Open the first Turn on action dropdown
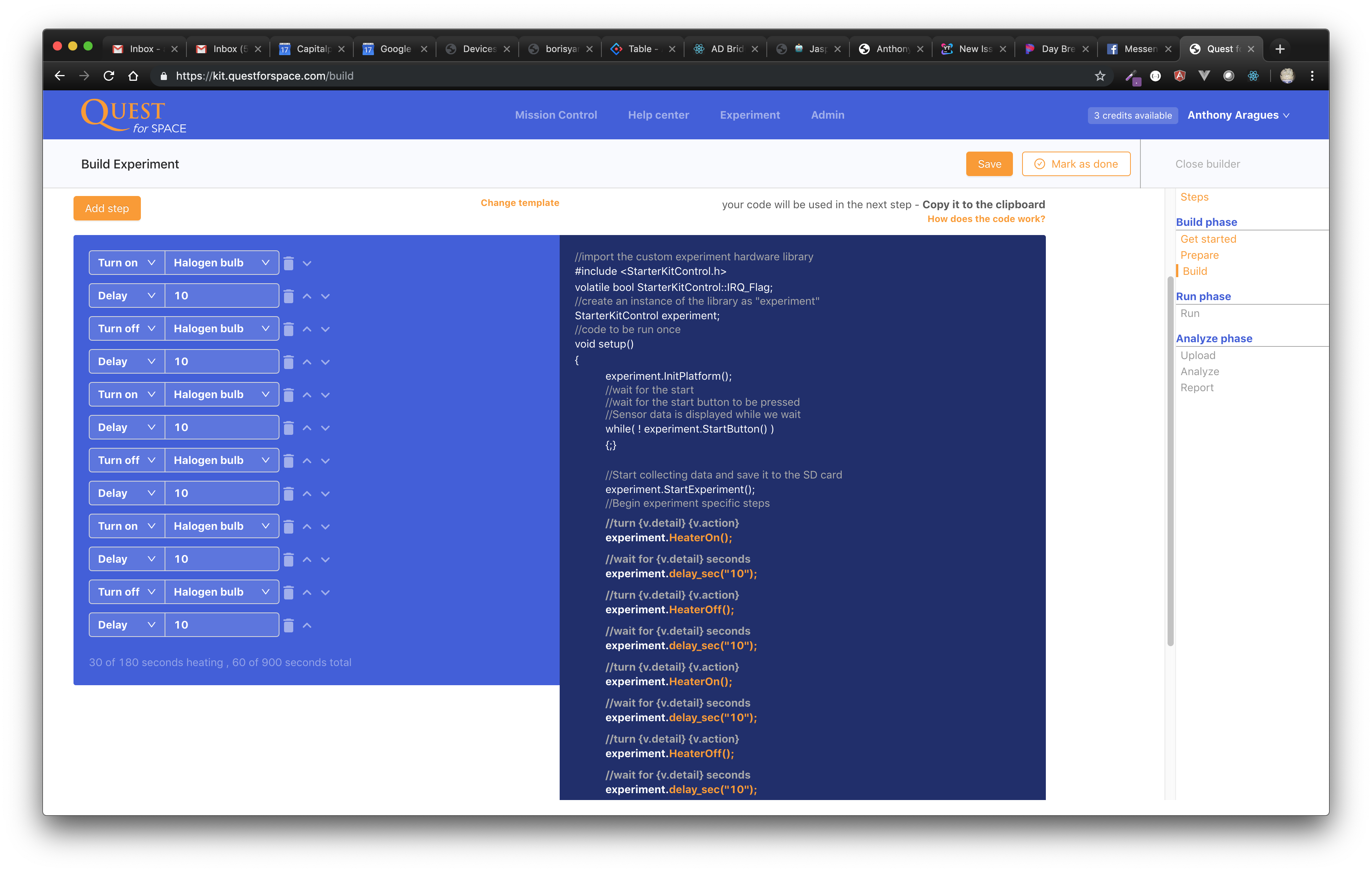 coord(126,263)
